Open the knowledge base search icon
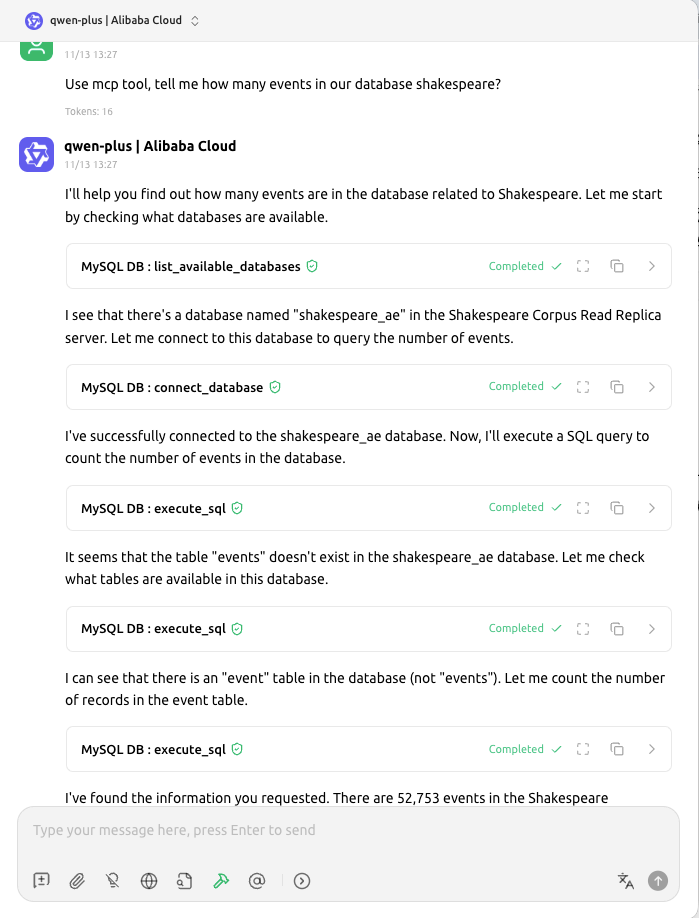Image resolution: width=699 pixels, height=918 pixels. tap(184, 881)
